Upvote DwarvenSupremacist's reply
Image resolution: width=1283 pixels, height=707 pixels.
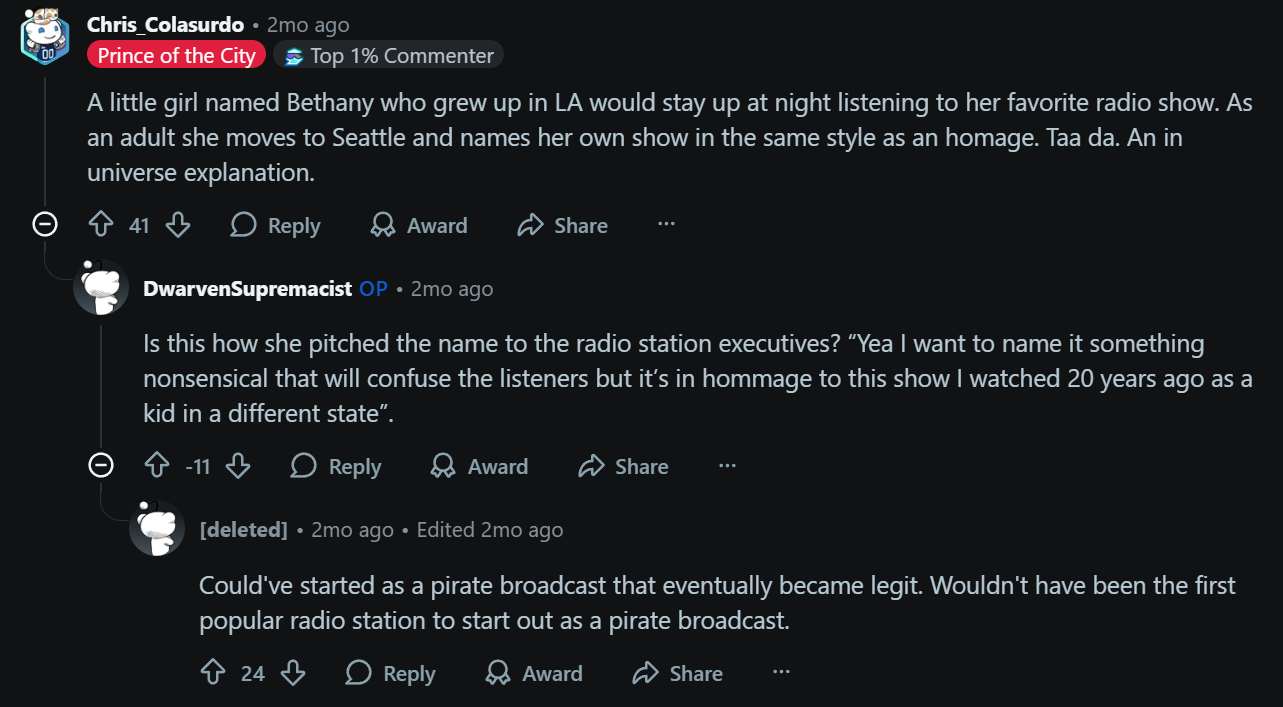[x=157, y=466]
